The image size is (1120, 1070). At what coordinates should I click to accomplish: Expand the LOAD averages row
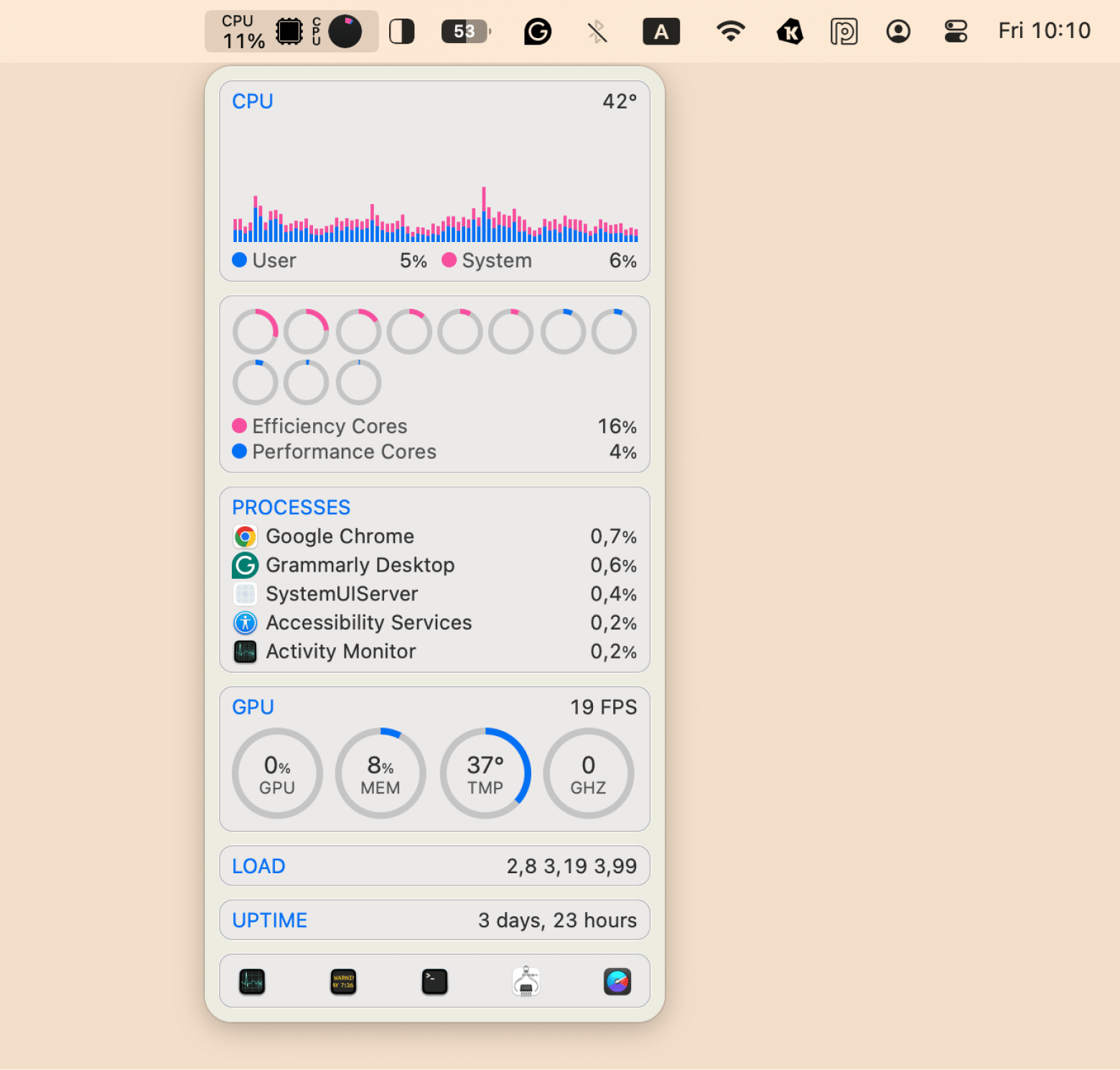pyautogui.click(x=434, y=866)
